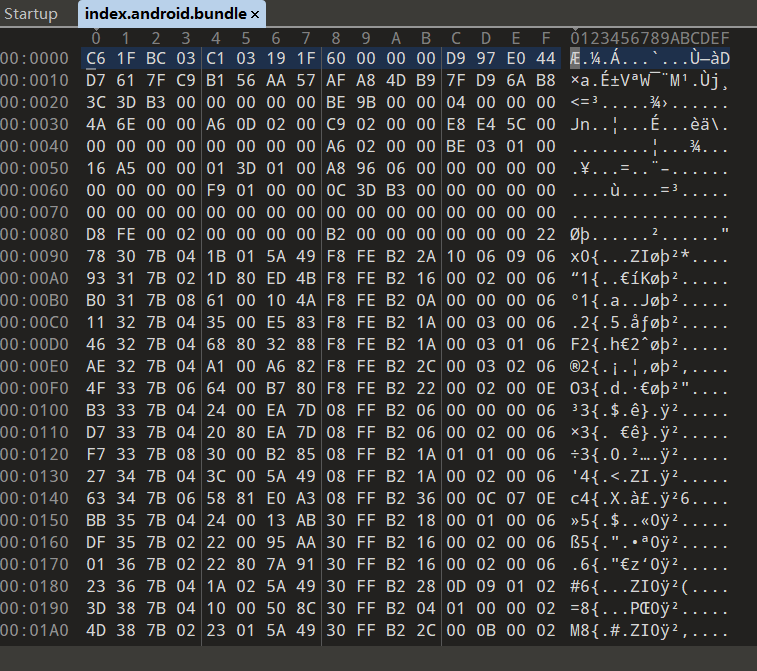
Task: Select byte C6 in row 00:0000
Action: [x=96, y=58]
